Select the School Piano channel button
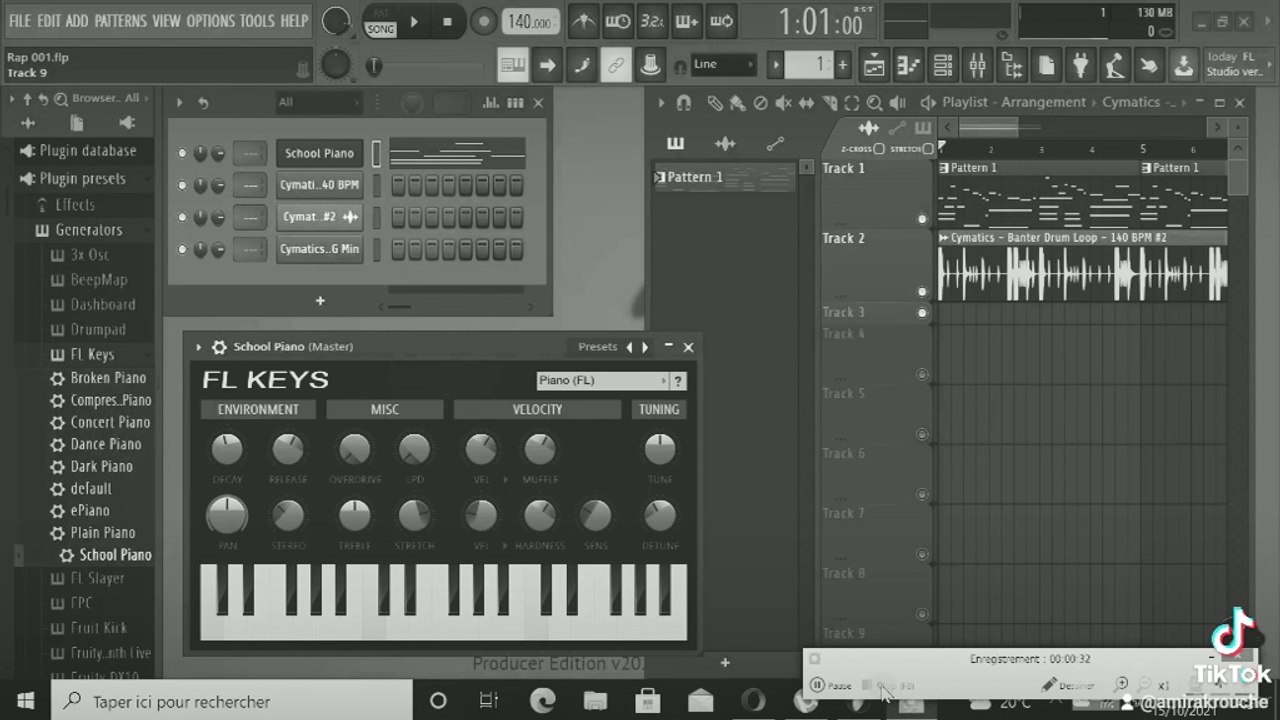Viewport: 1280px width, 720px height. 319,154
